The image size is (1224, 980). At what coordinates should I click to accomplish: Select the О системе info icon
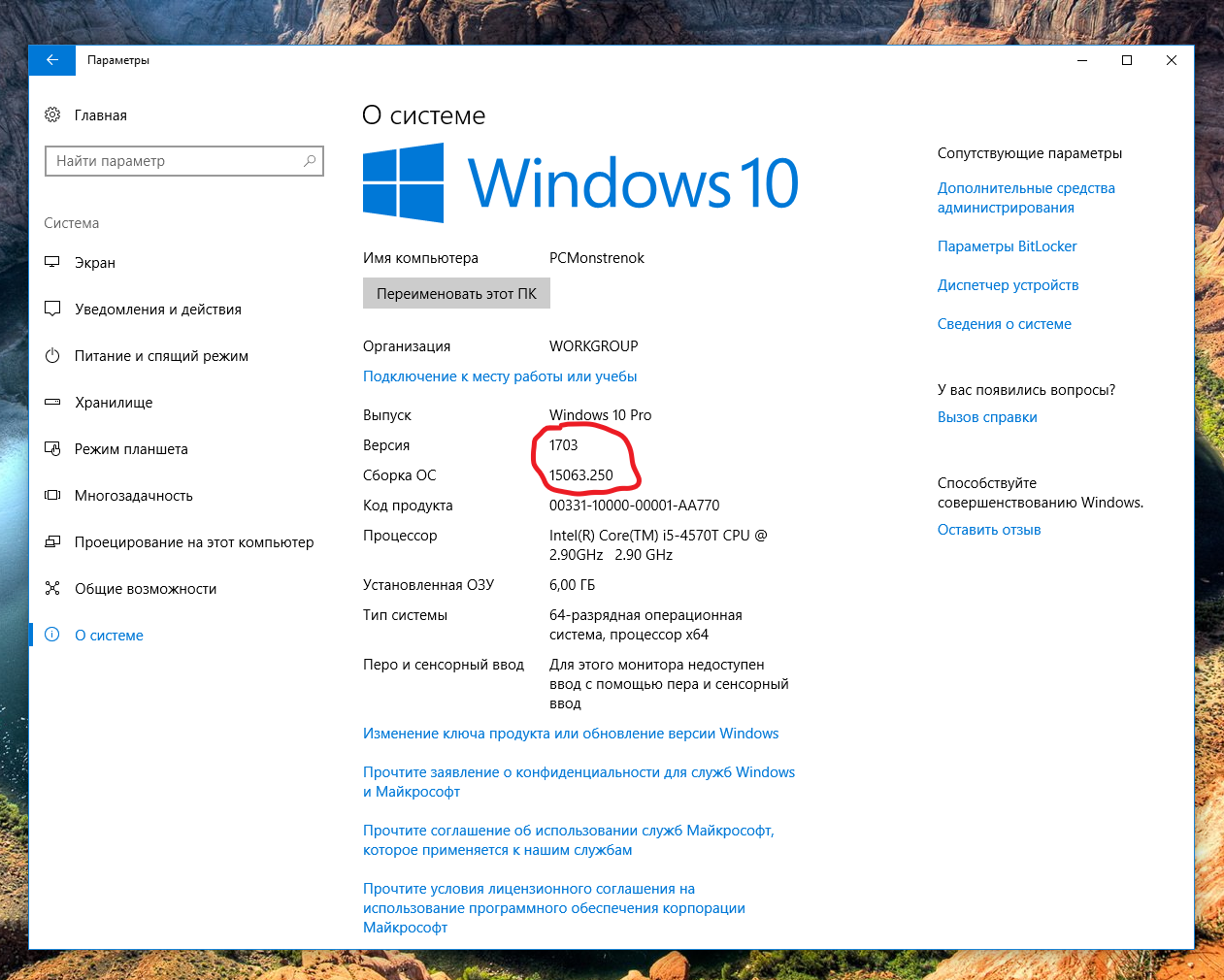[x=52, y=635]
